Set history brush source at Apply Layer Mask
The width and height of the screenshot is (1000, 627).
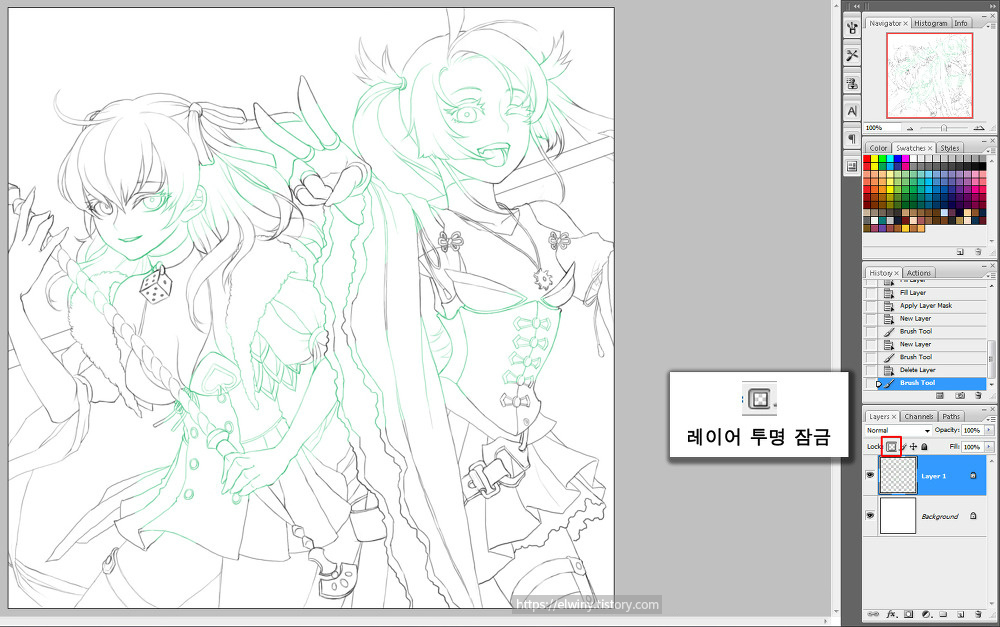click(871, 306)
